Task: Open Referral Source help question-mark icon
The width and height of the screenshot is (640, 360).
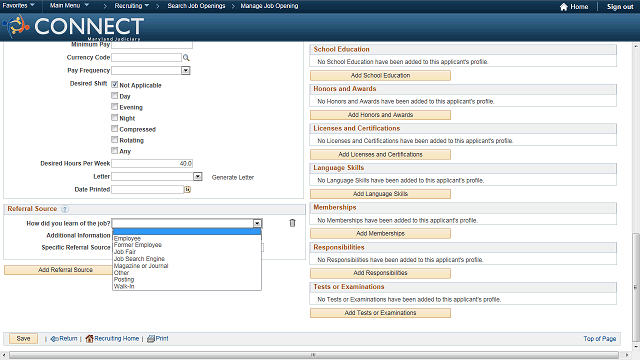Action: click(x=64, y=209)
